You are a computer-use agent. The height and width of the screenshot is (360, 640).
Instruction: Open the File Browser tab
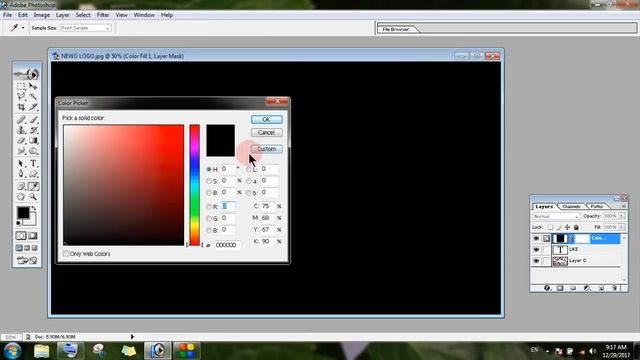pyautogui.click(x=396, y=29)
